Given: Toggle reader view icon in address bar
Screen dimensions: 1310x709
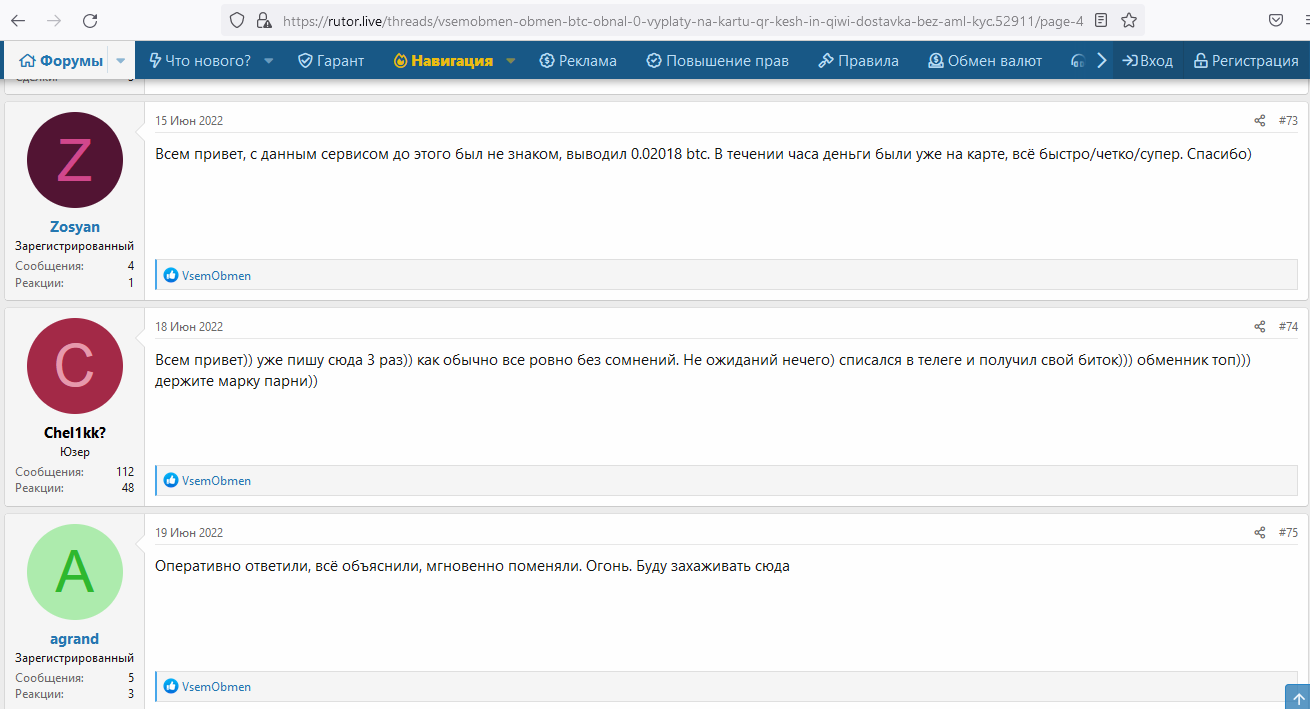Looking at the screenshot, I should click(1101, 20).
